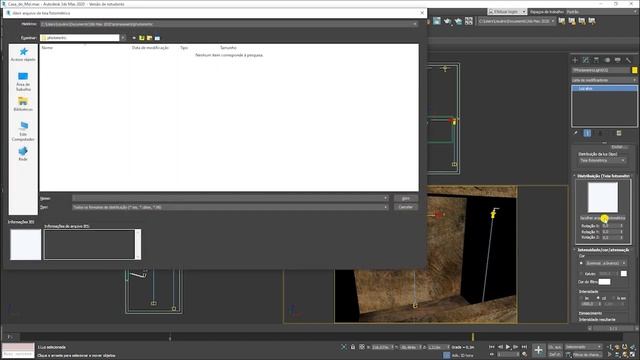Viewport: 640px width, 360px height.
Task: Go to Quick access in dialog sidebar
Action: point(23,54)
